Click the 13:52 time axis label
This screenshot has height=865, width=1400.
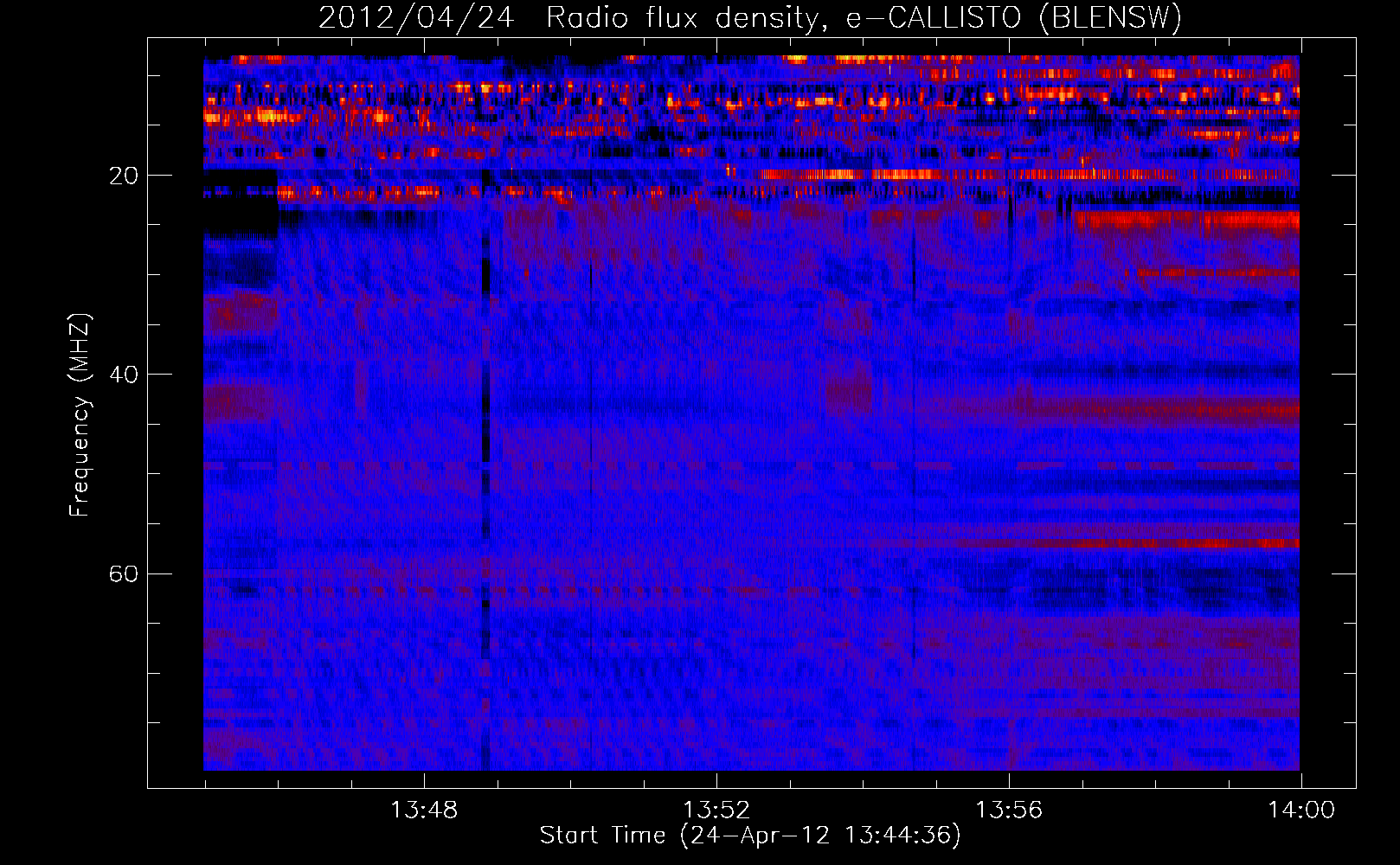[716, 811]
